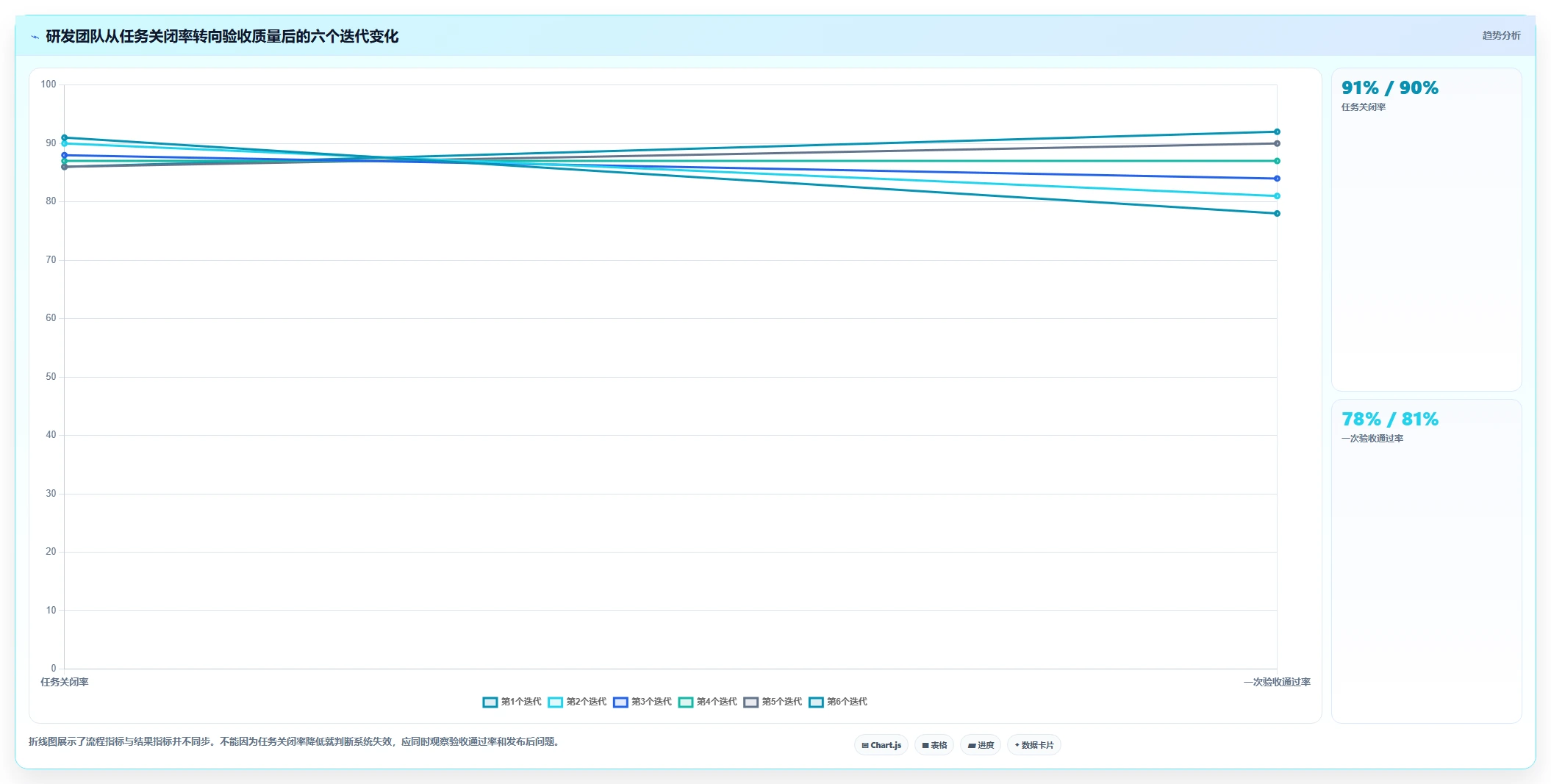Select the 91% / 90% 任务关闭率 card
Screen dimensions: 1551x784
coord(1426,229)
